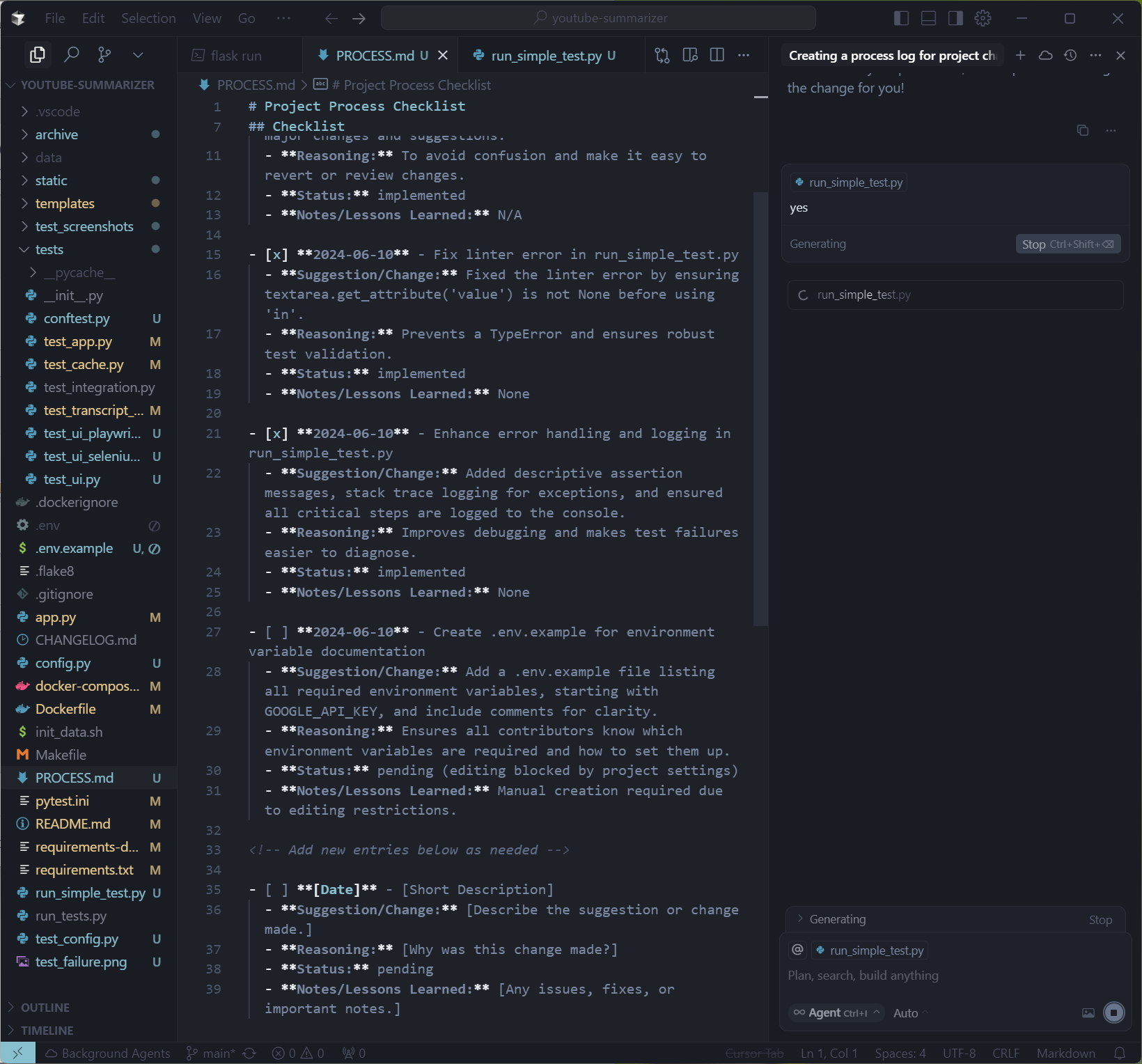Open Cursor settings gear icon
The height and width of the screenshot is (1064, 1142).
tap(983, 18)
